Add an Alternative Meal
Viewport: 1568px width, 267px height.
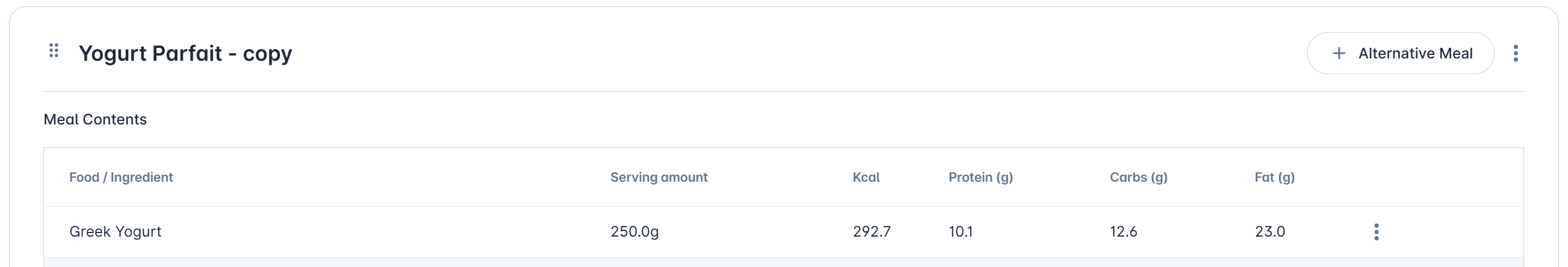point(1400,54)
